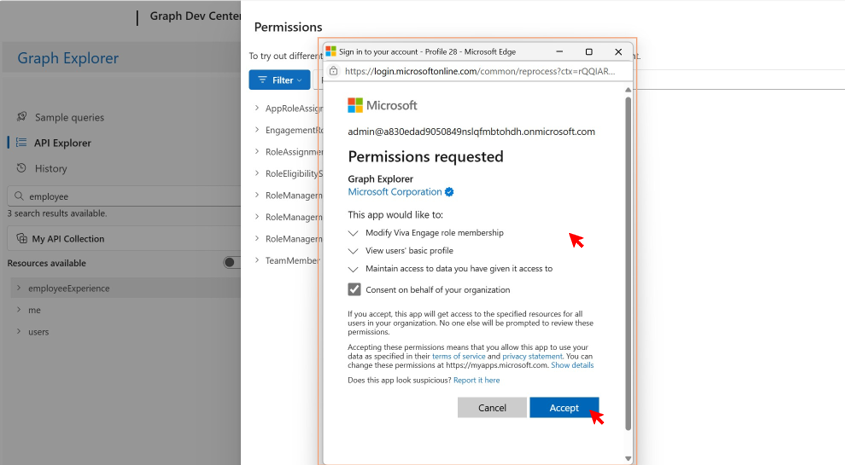Expand the TeamMember permissions group
This screenshot has width=845, height=465.
tap(257, 260)
